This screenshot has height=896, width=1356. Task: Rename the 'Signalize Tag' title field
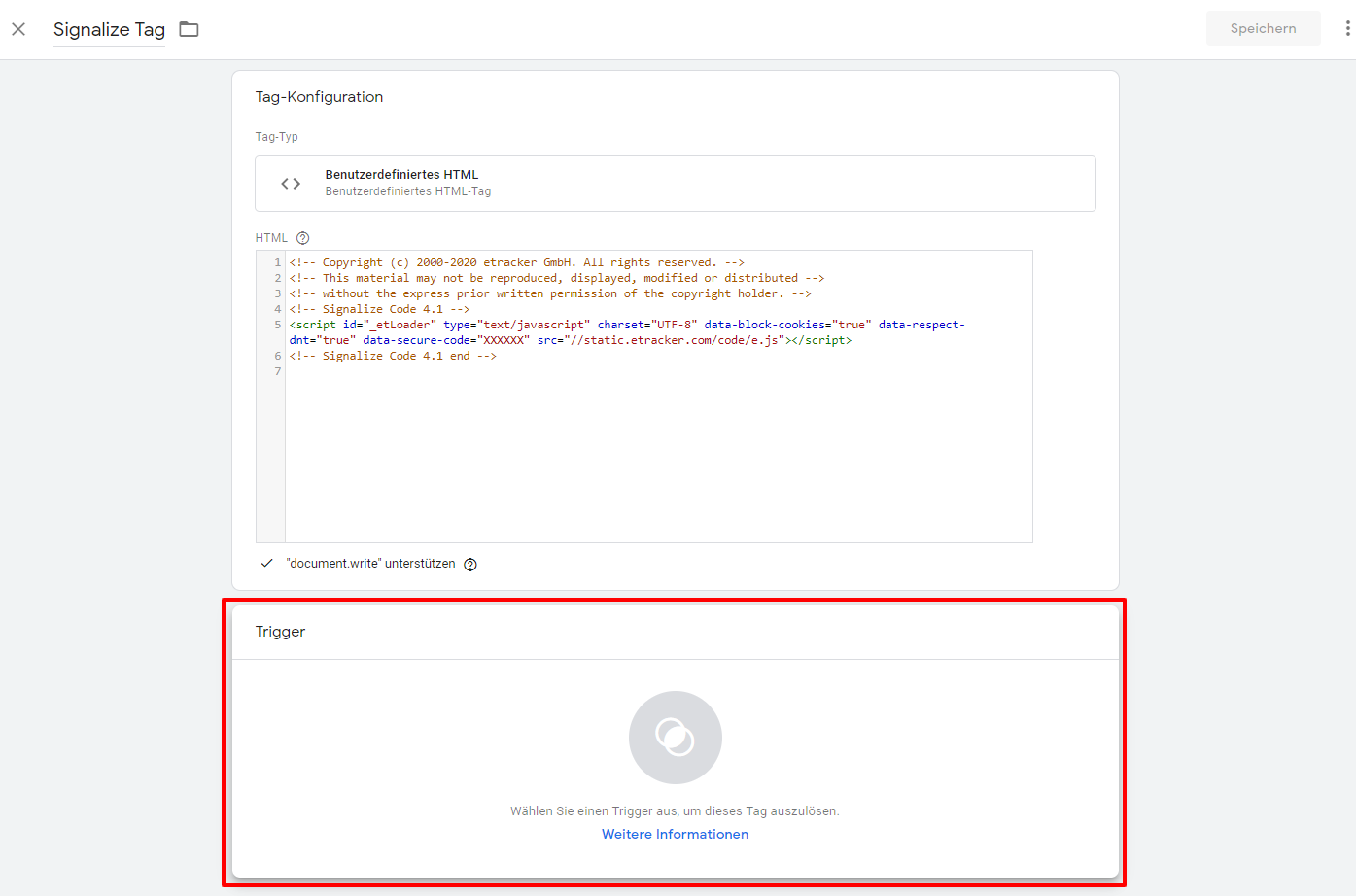pos(109,29)
